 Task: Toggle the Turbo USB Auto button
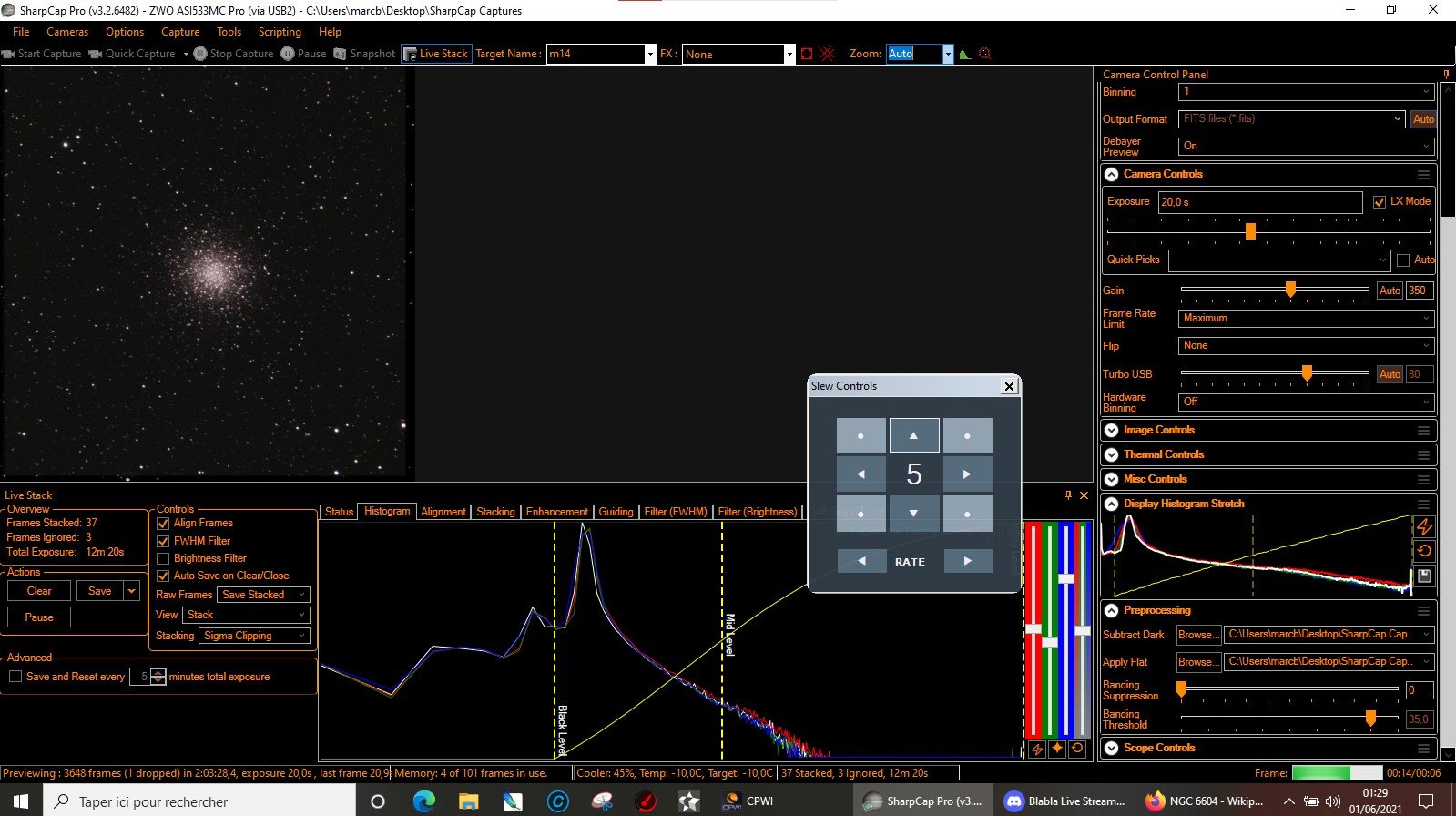click(1390, 374)
